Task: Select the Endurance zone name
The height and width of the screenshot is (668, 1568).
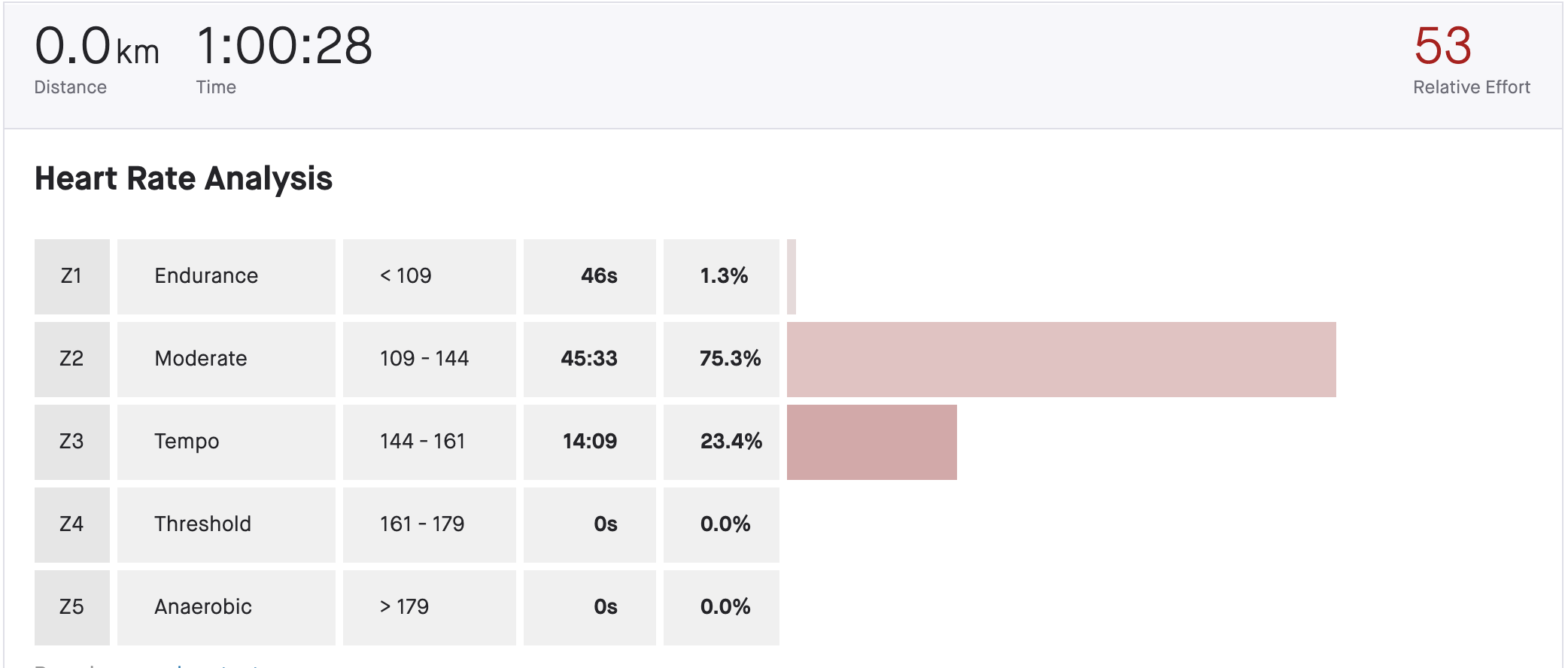Action: pyautogui.click(x=206, y=276)
